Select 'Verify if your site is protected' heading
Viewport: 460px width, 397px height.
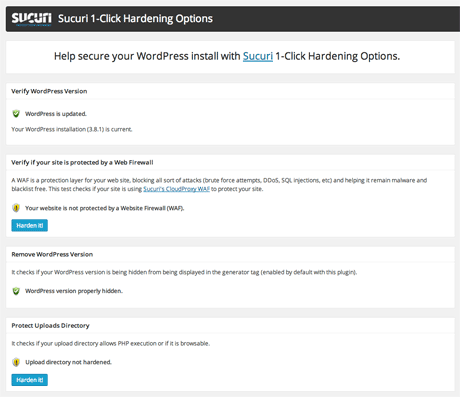82,162
